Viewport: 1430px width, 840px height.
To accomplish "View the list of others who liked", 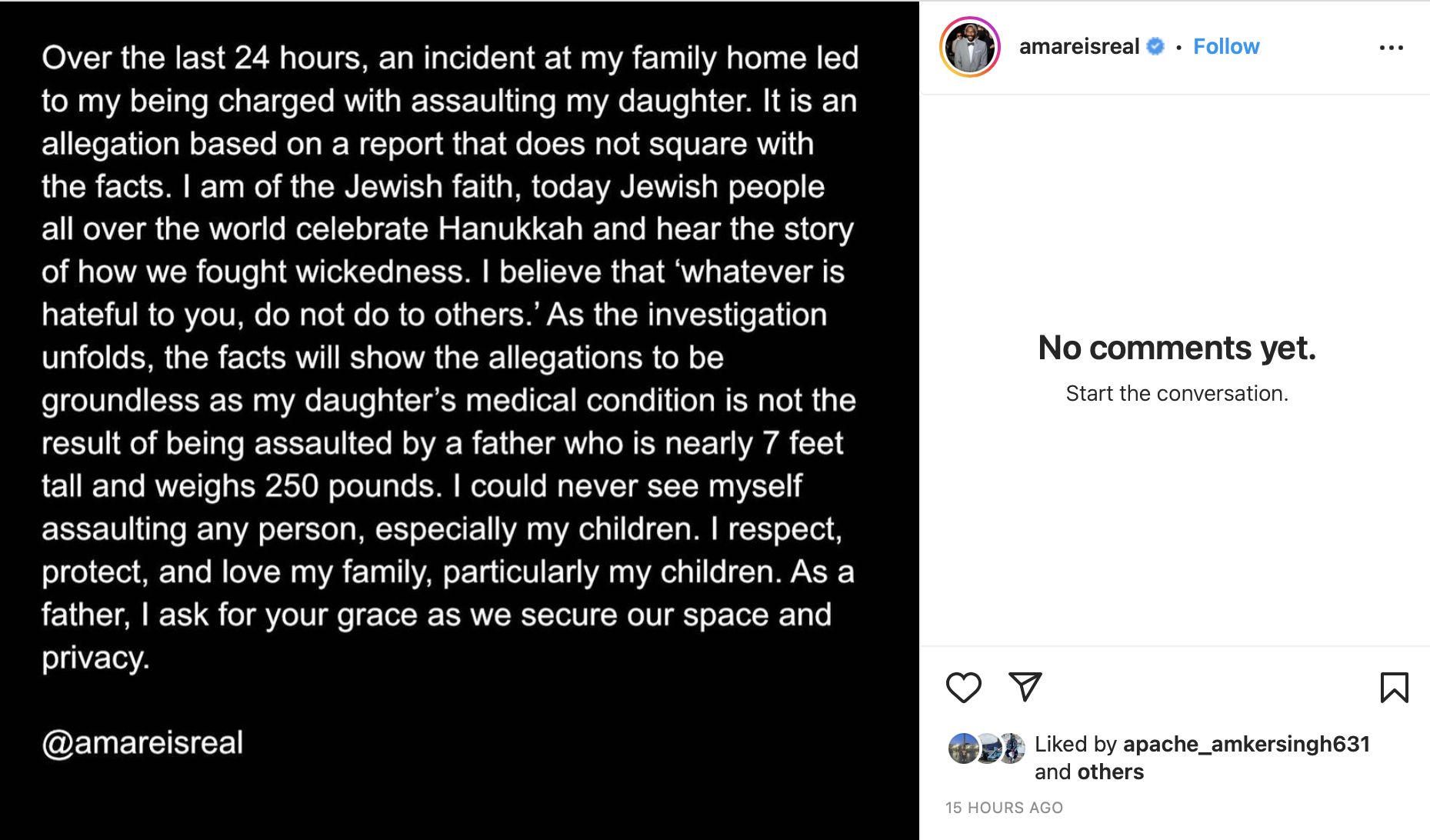I will (1111, 772).
